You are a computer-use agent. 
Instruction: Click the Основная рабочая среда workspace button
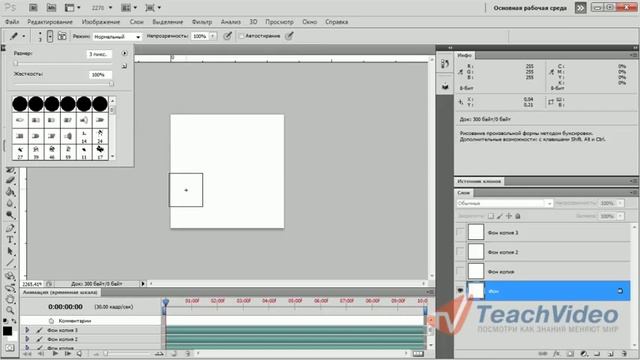click(530, 8)
